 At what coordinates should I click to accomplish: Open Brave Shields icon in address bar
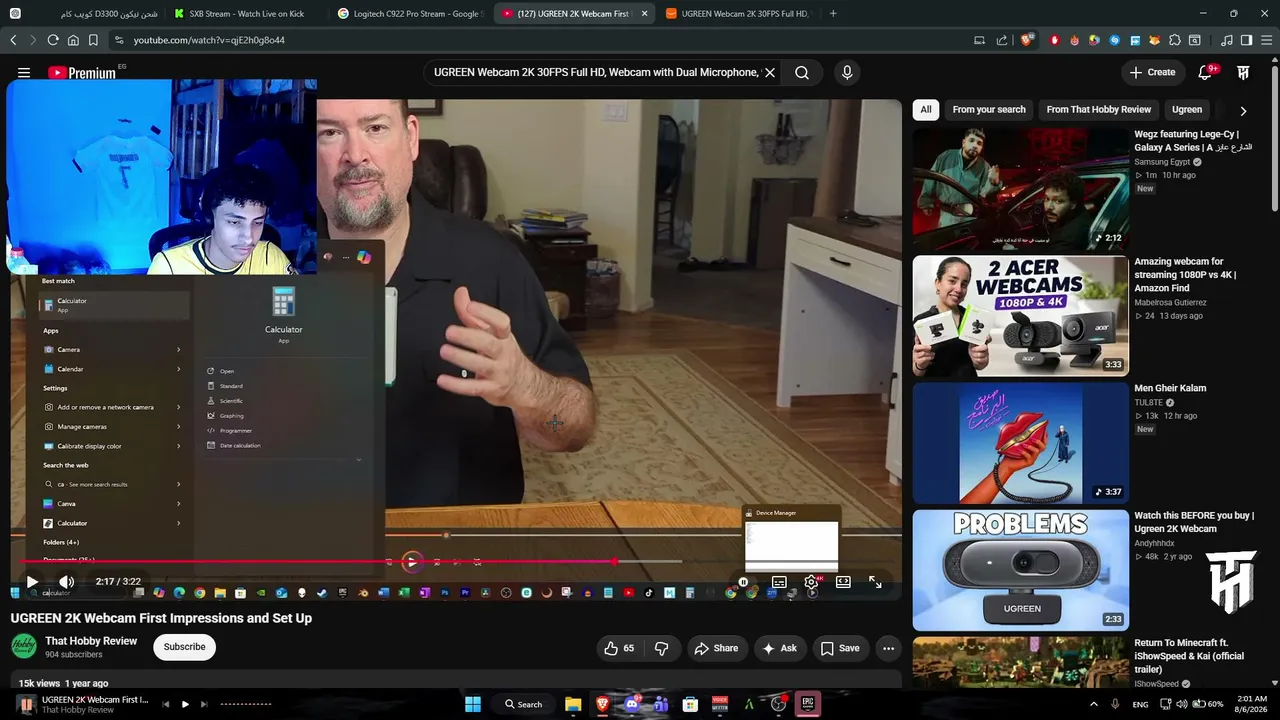pos(1026,40)
